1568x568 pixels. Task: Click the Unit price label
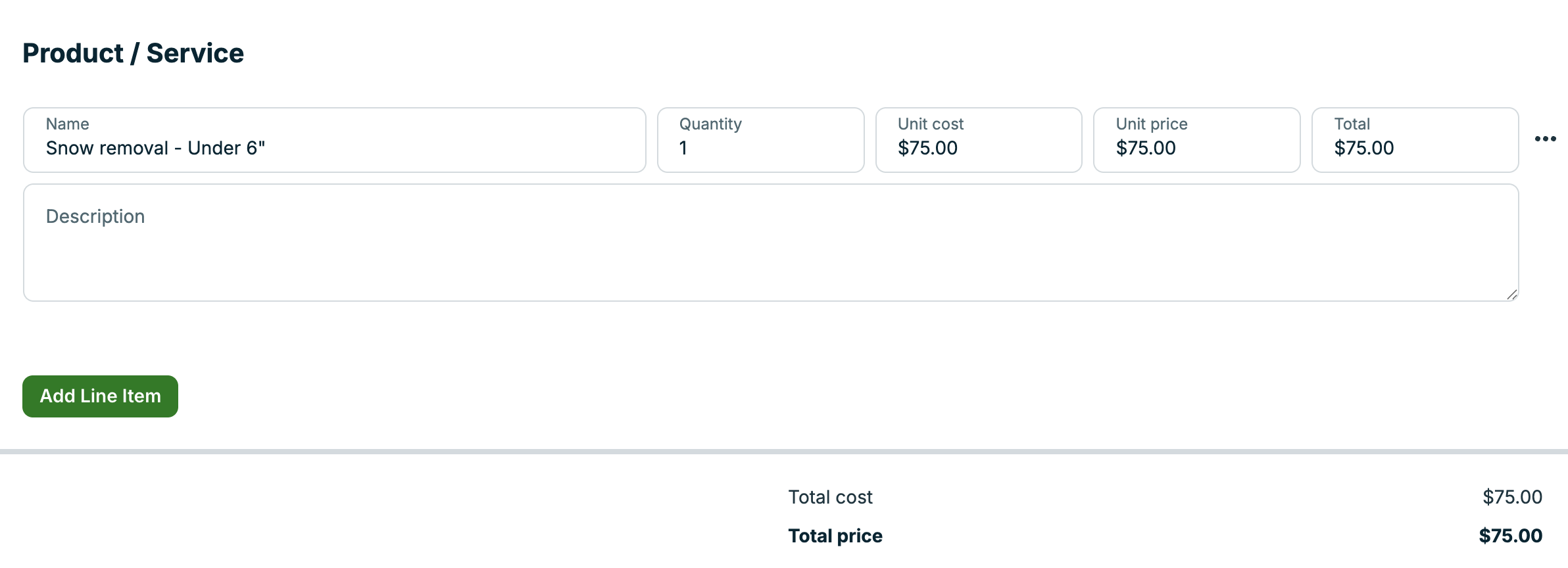(1151, 124)
